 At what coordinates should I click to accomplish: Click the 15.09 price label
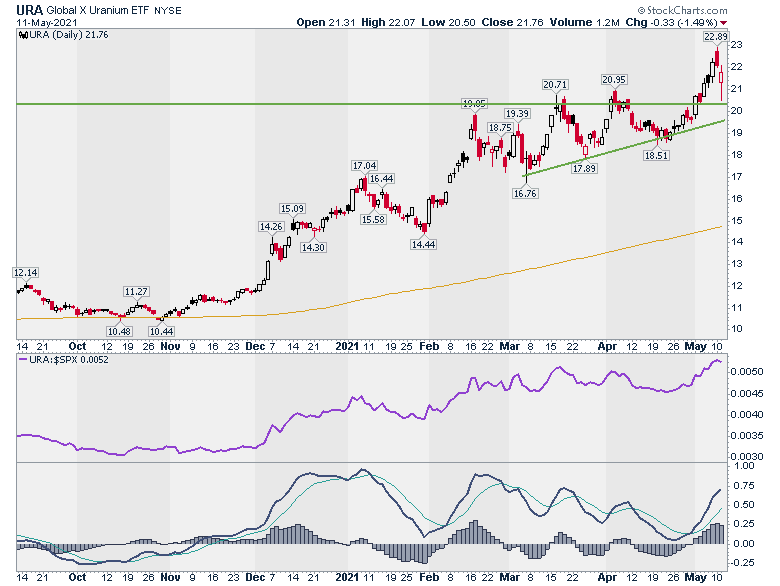point(292,208)
